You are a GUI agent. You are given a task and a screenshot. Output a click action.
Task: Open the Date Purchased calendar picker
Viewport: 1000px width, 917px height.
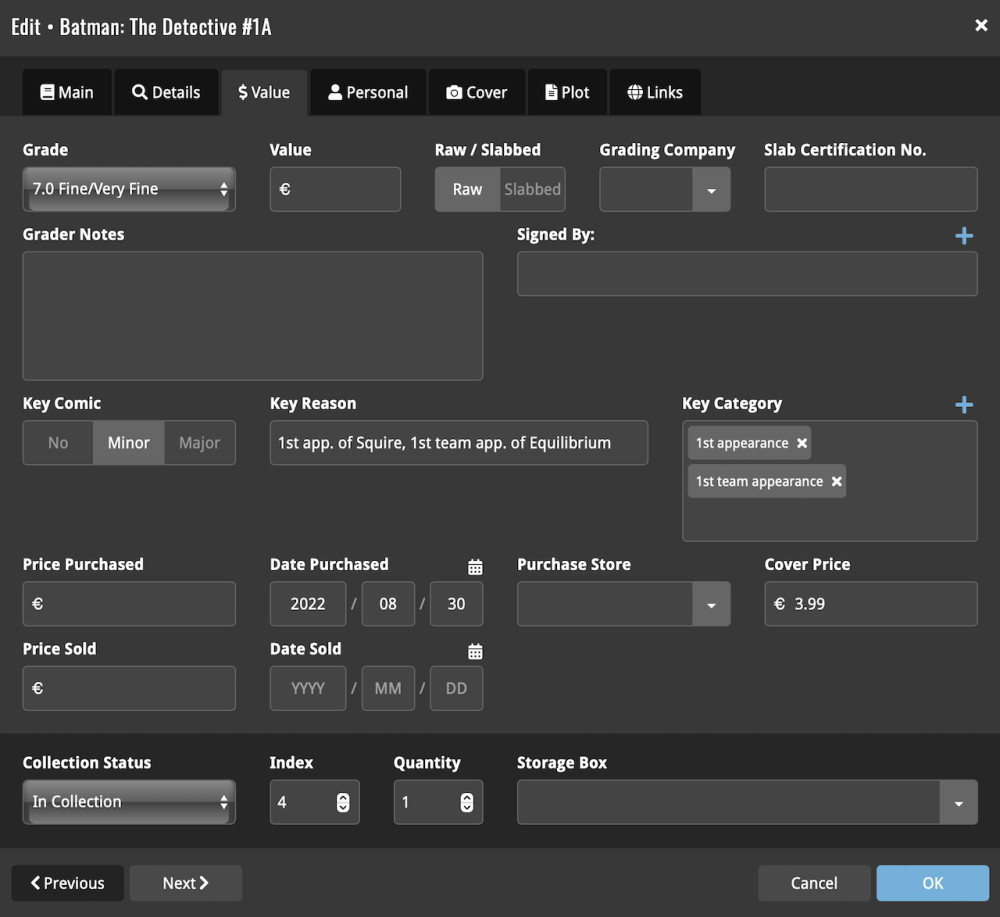click(475, 567)
